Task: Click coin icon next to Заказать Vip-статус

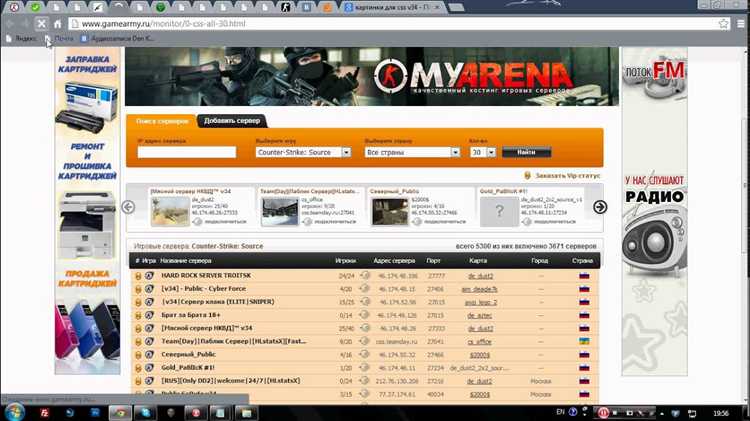Action: 528,176
